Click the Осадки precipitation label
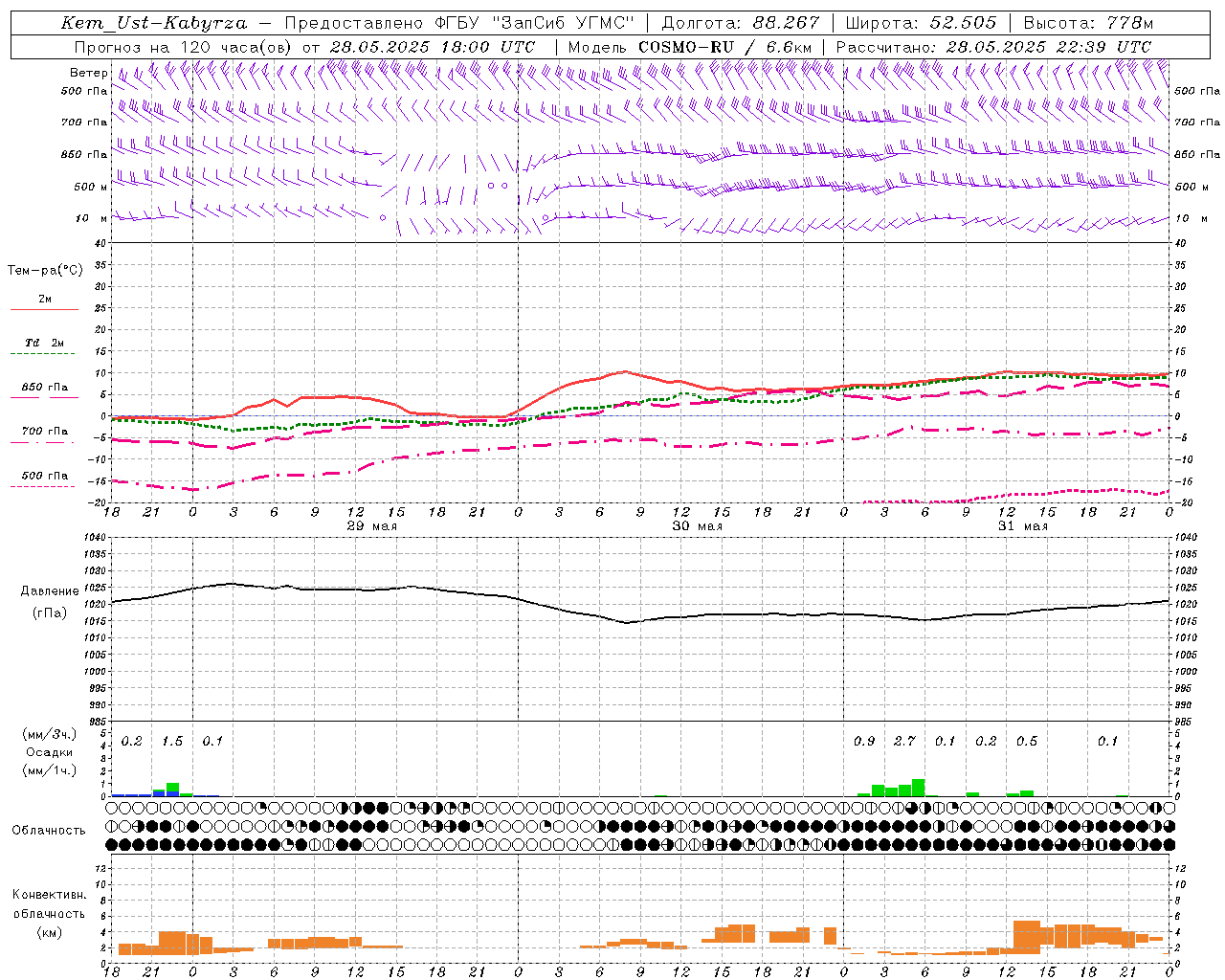Viewport: 1225px width, 980px height. 49,752
